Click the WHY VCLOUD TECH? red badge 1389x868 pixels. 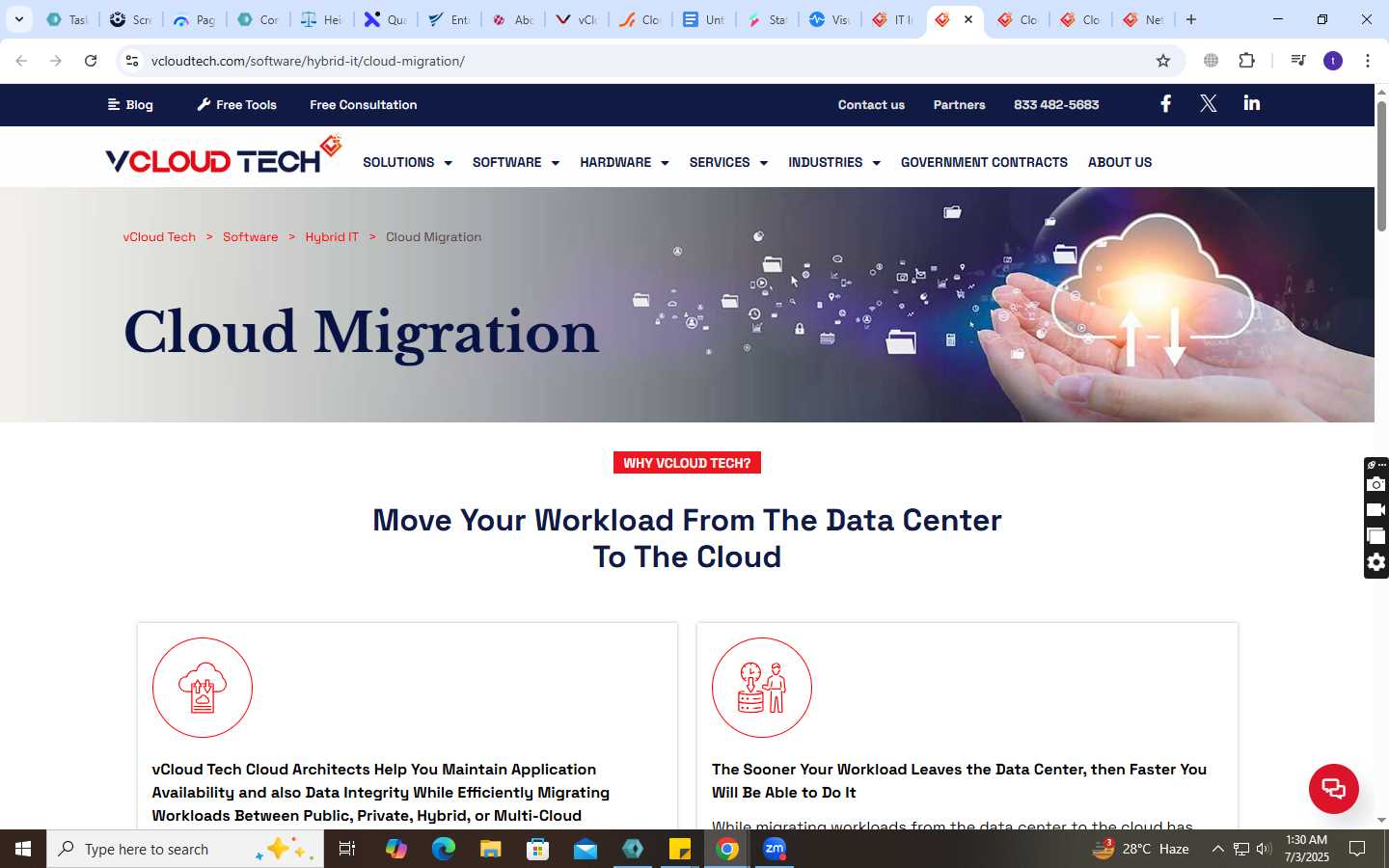tap(687, 463)
